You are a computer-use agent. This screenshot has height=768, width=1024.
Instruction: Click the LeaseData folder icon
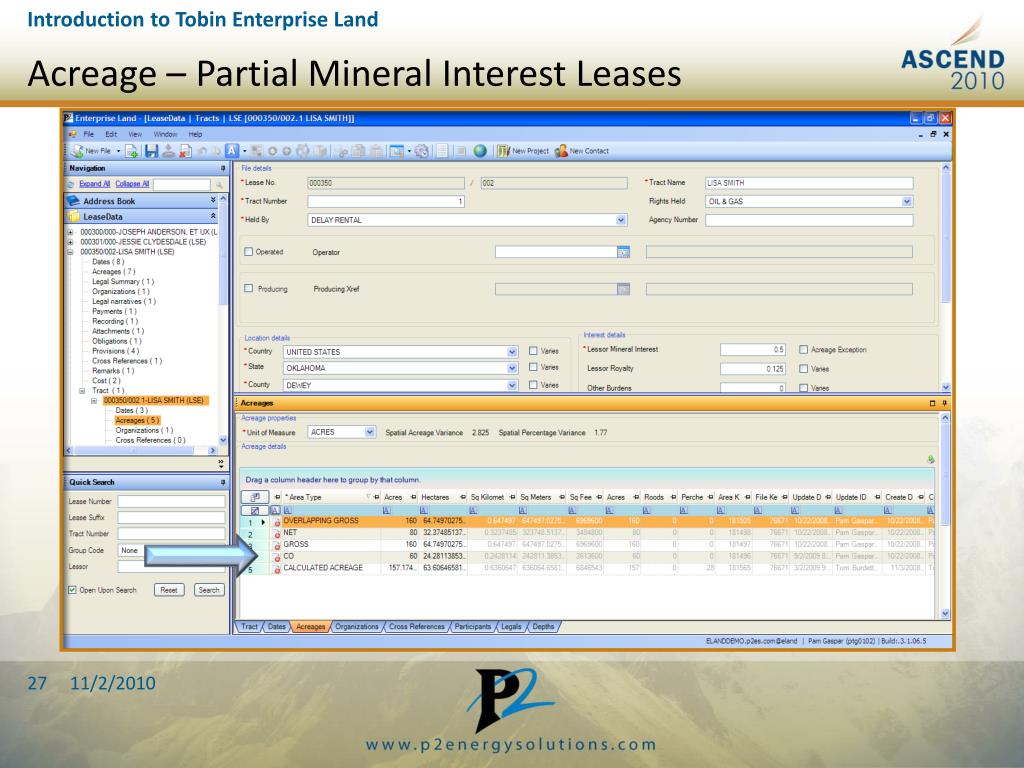point(74,216)
